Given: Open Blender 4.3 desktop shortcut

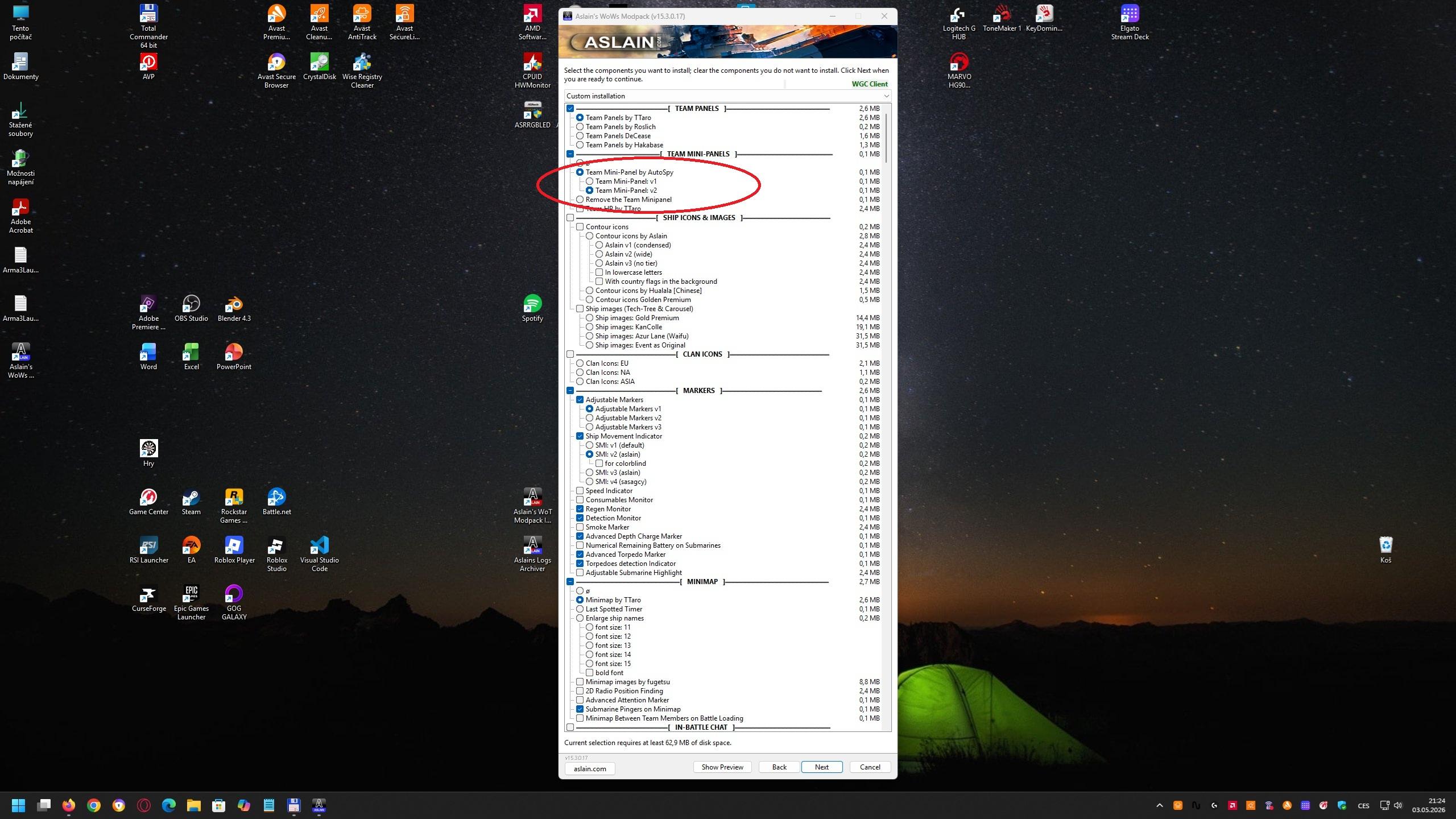Looking at the screenshot, I should pyautogui.click(x=234, y=308).
